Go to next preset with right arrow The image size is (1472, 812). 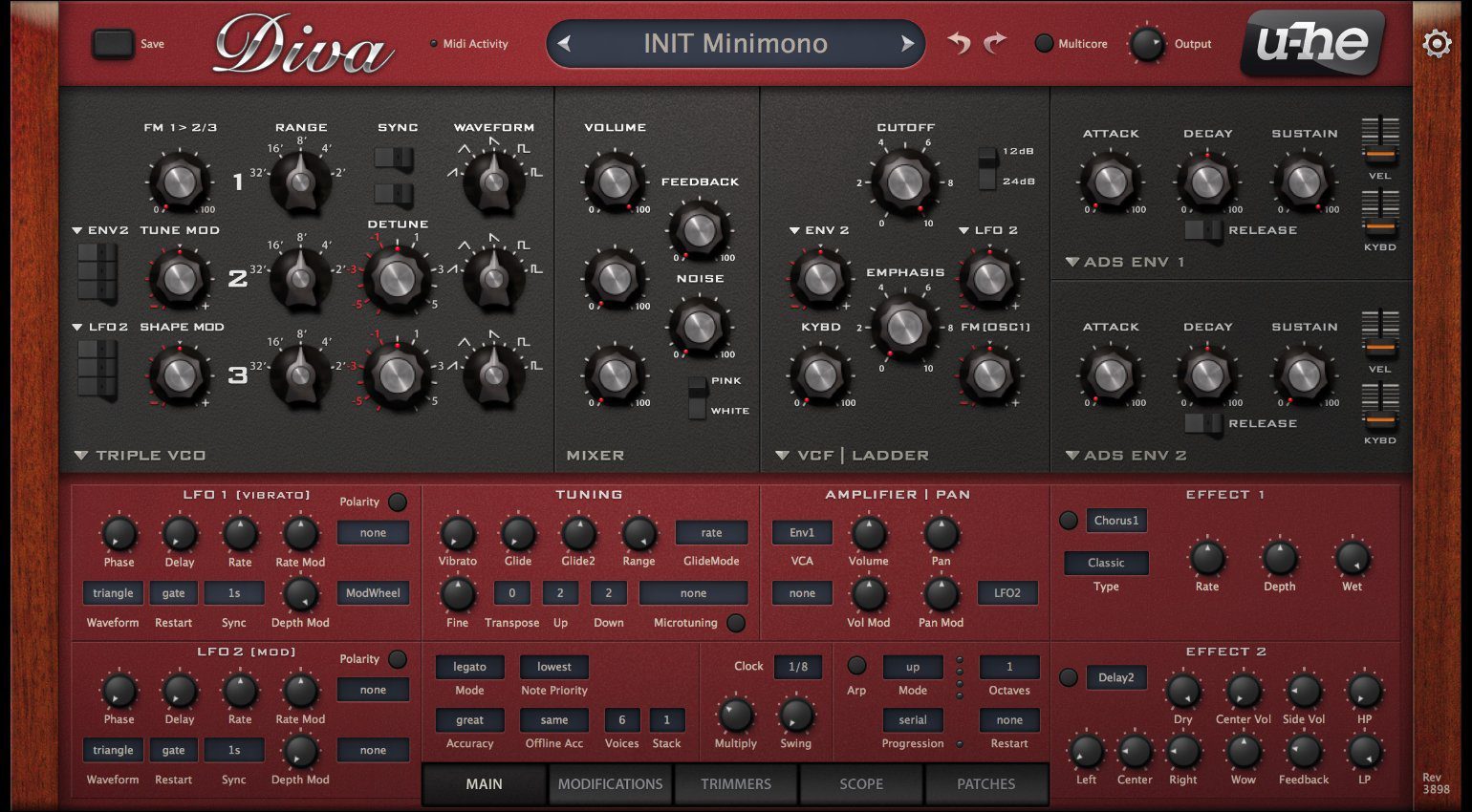pyautogui.click(x=907, y=43)
